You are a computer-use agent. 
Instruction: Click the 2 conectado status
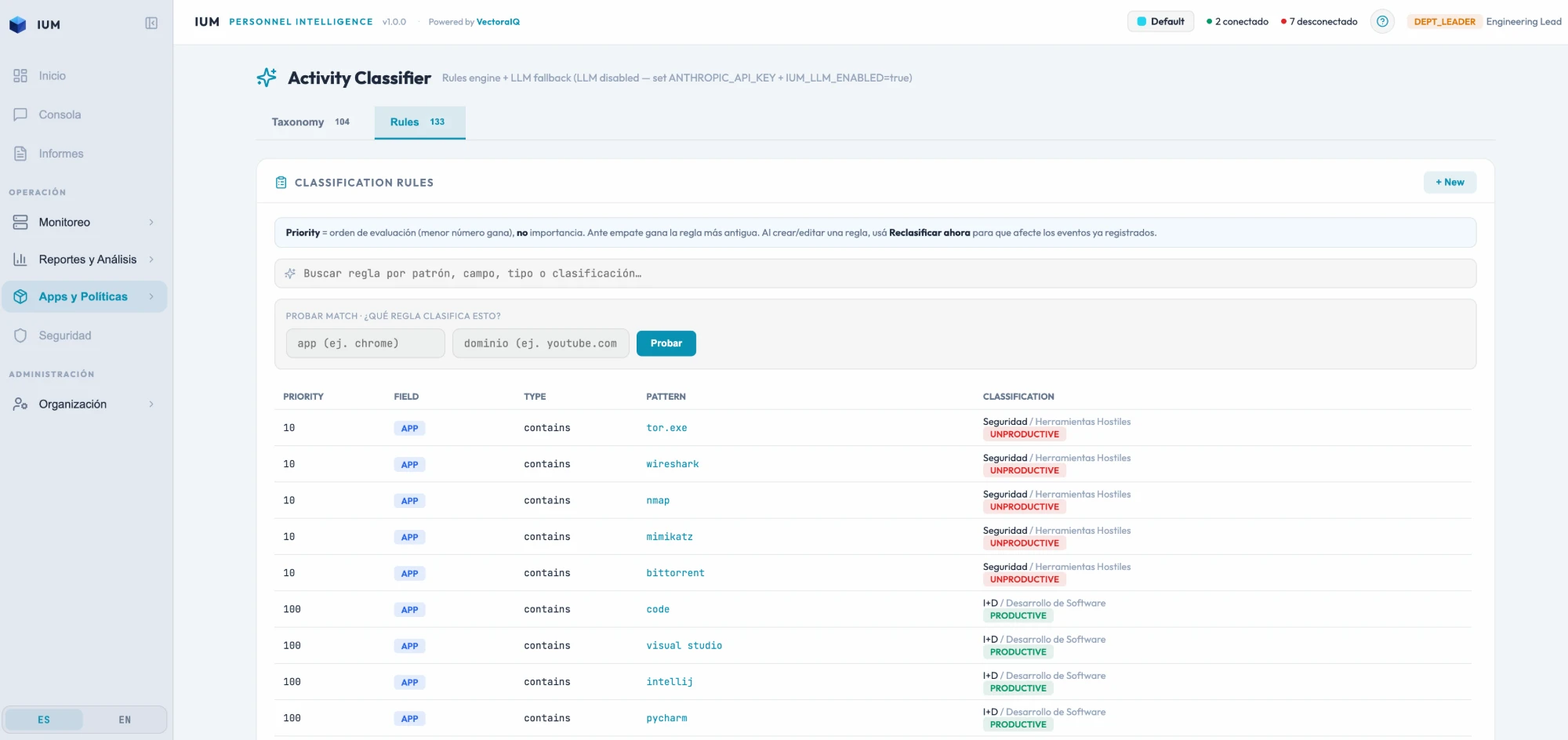click(x=1237, y=22)
